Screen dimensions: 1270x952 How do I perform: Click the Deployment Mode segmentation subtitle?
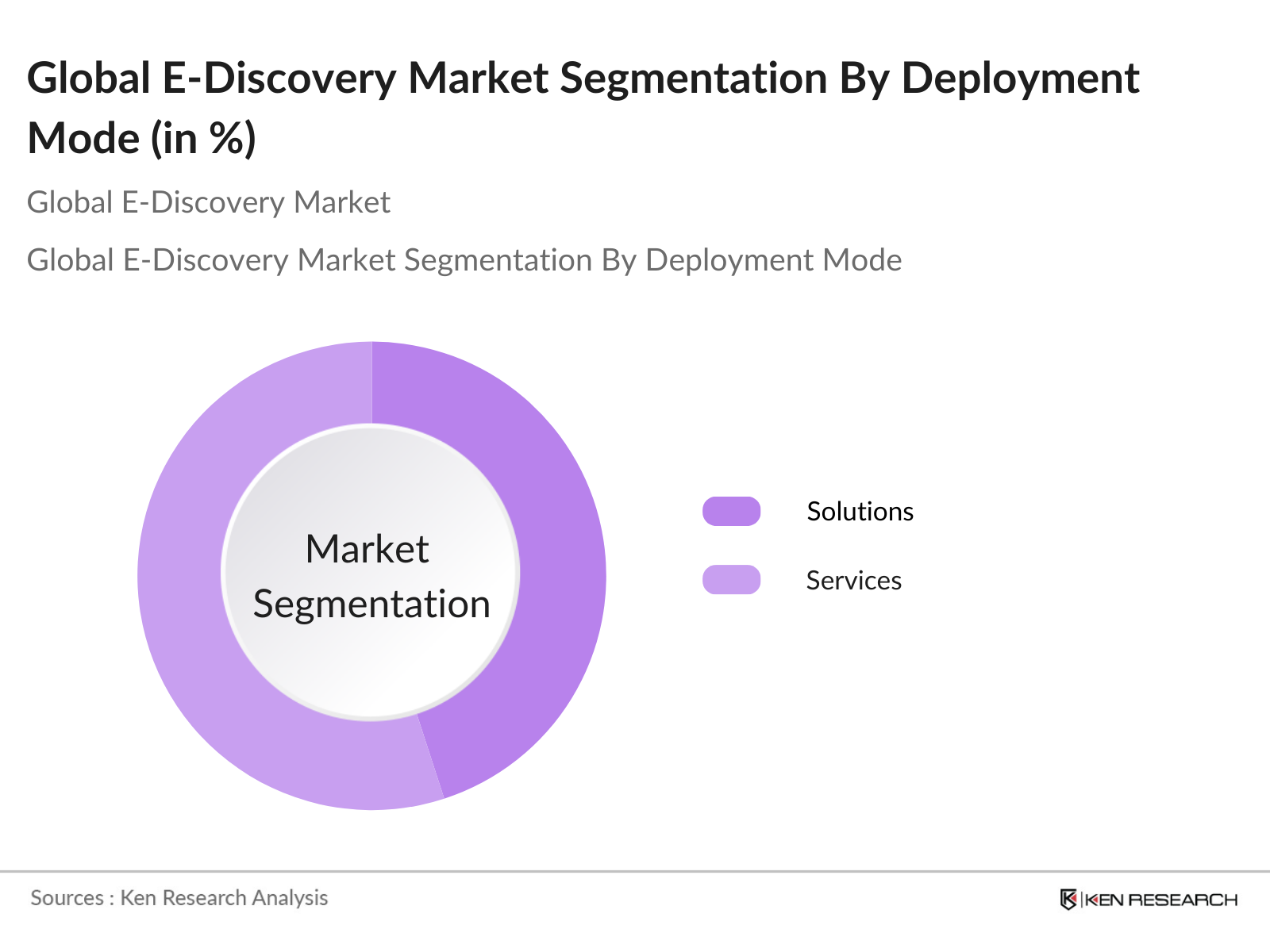point(464,260)
